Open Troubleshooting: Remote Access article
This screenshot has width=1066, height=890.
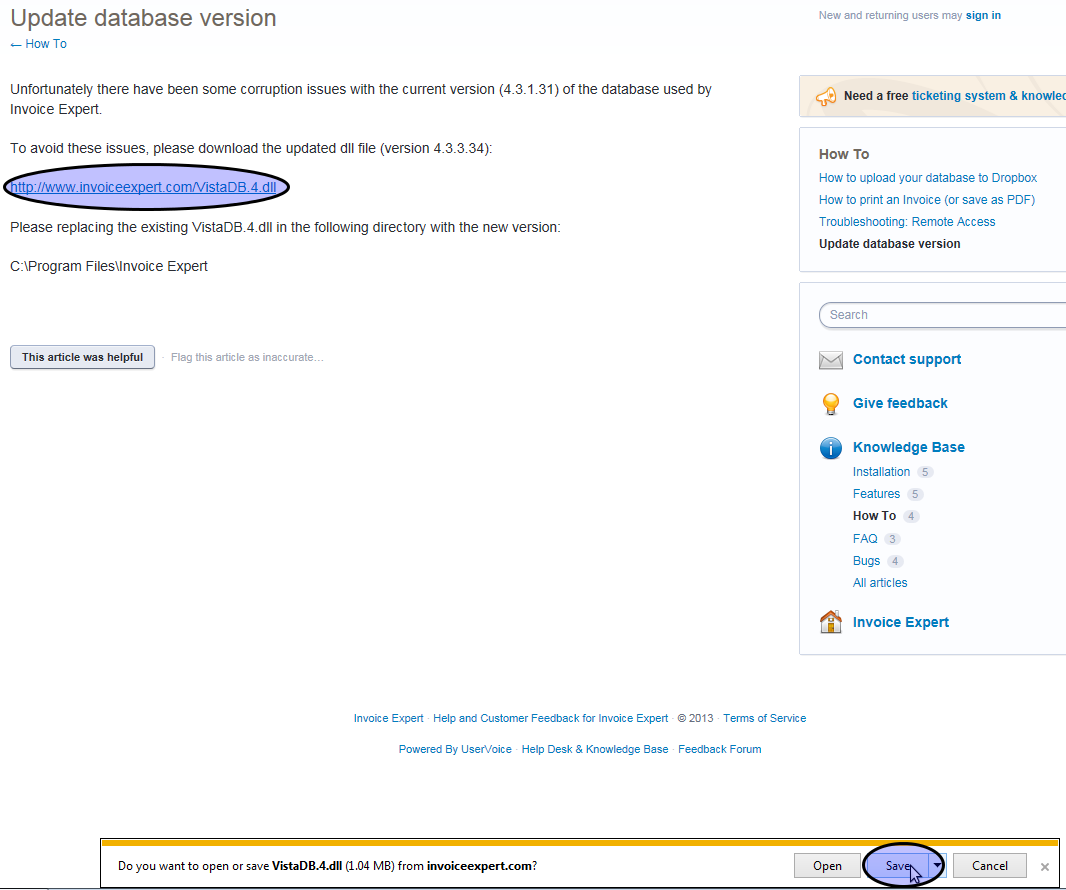[907, 222]
